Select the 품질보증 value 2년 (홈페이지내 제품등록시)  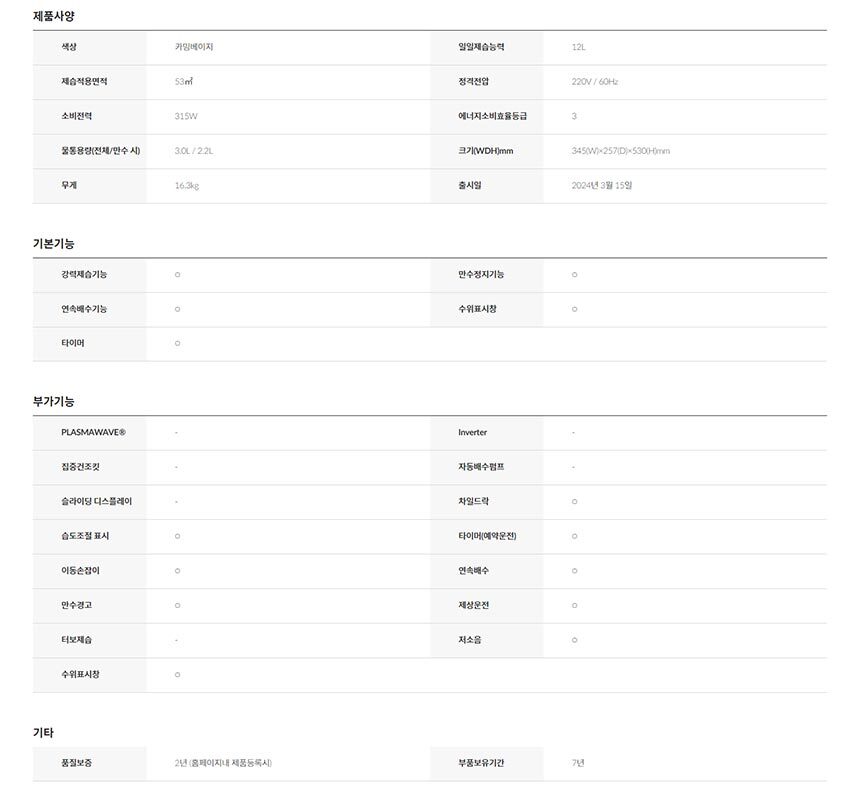tap(223, 763)
